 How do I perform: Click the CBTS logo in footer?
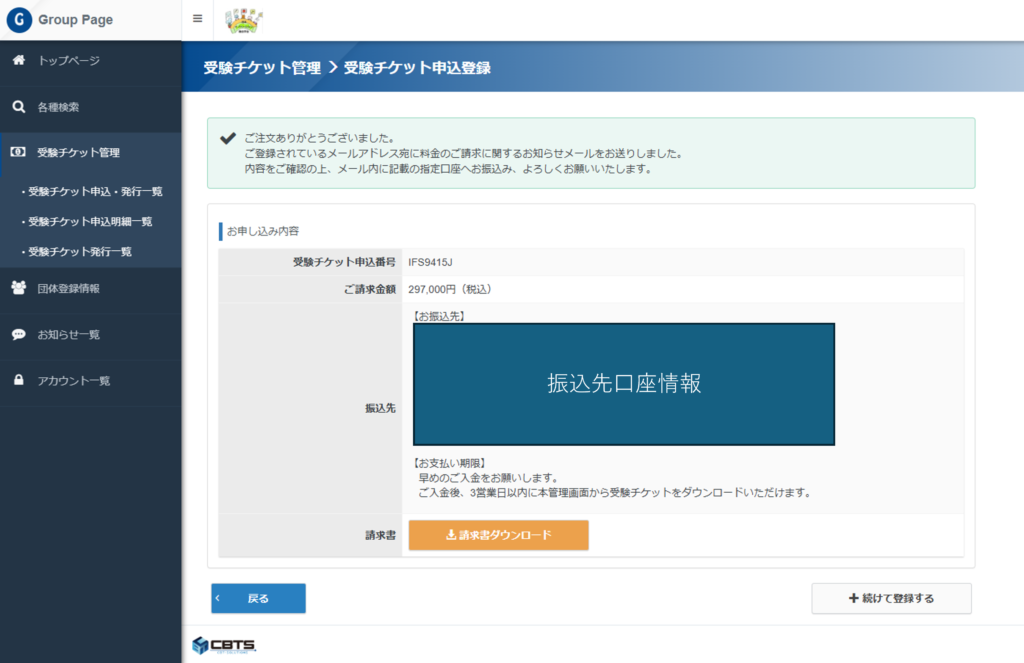pyautogui.click(x=224, y=645)
